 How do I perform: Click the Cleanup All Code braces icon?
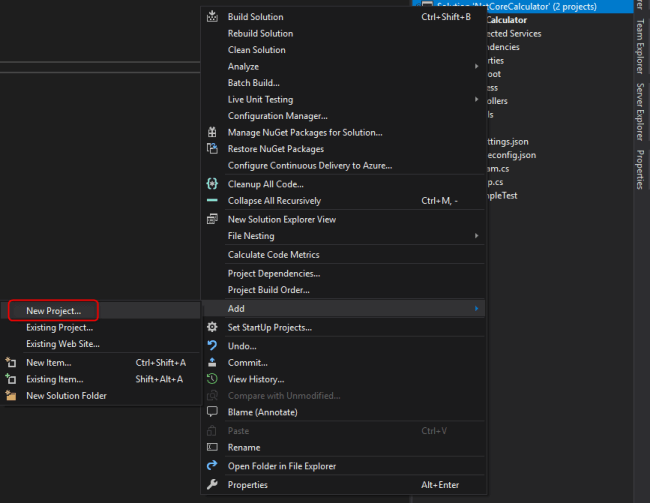pyautogui.click(x=212, y=184)
